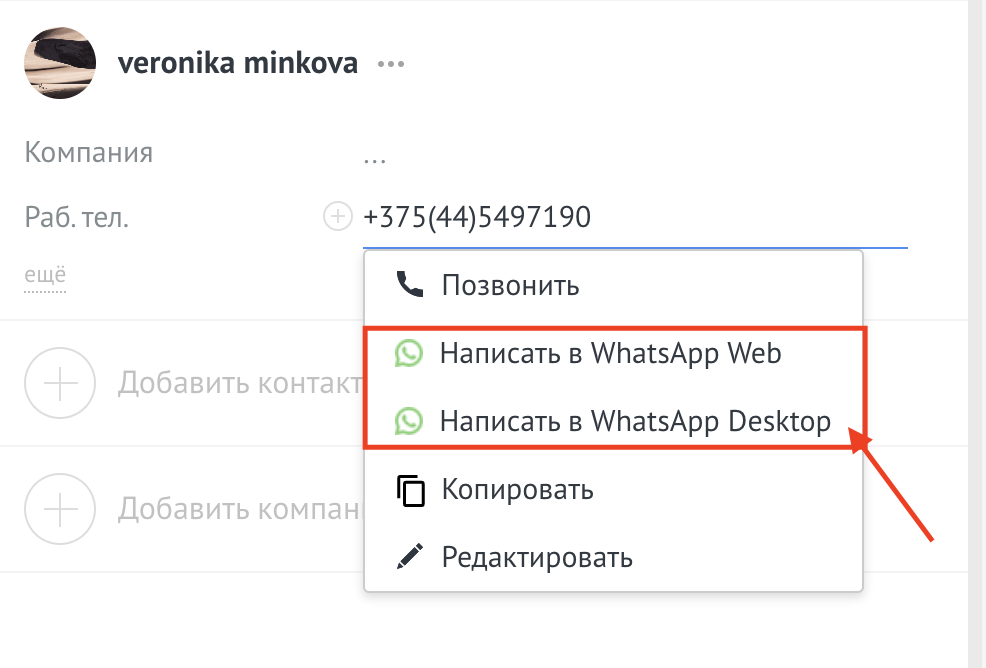
Task: Click the Добавить компанию text
Action: coord(238,509)
